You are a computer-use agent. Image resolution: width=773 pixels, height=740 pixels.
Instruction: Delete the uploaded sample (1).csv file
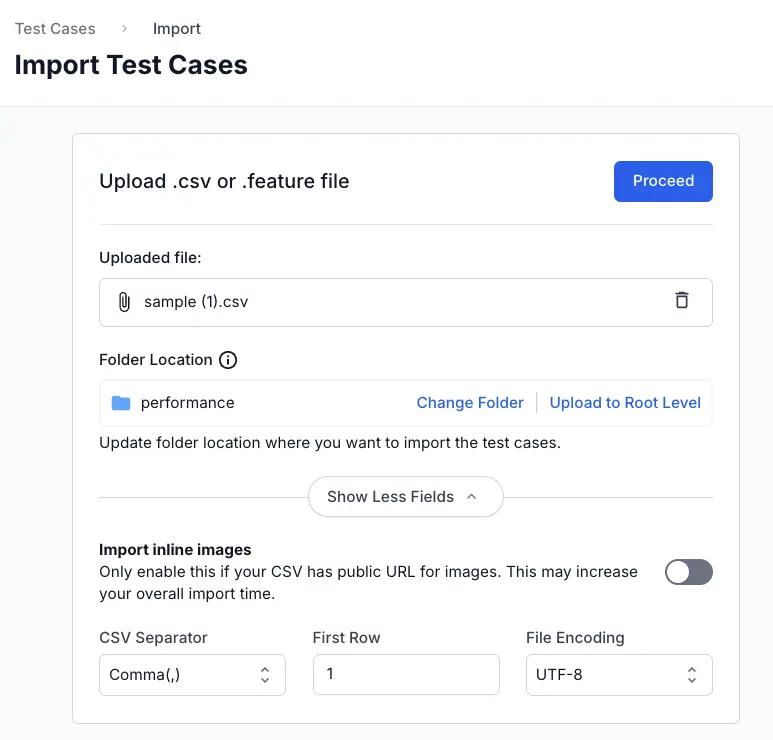682,300
